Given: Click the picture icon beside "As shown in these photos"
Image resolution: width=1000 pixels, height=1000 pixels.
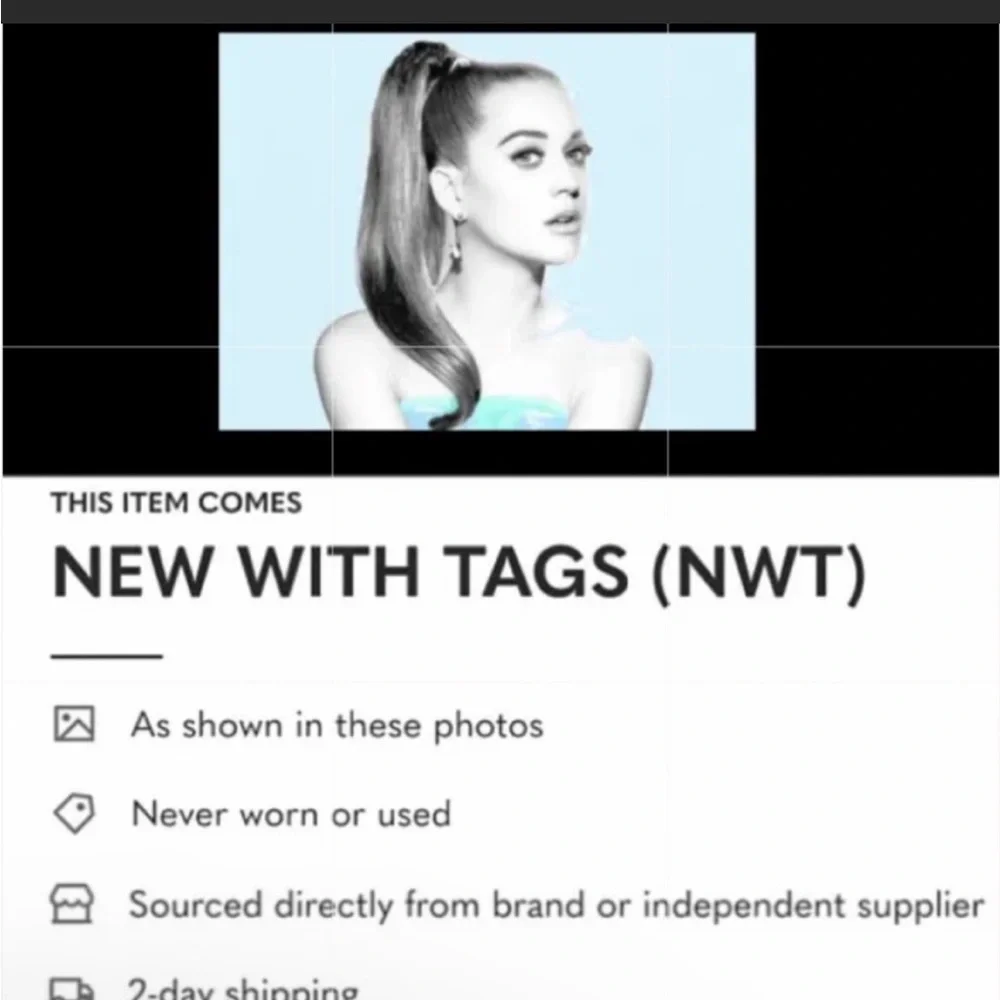Looking at the screenshot, I should pyautogui.click(x=74, y=724).
